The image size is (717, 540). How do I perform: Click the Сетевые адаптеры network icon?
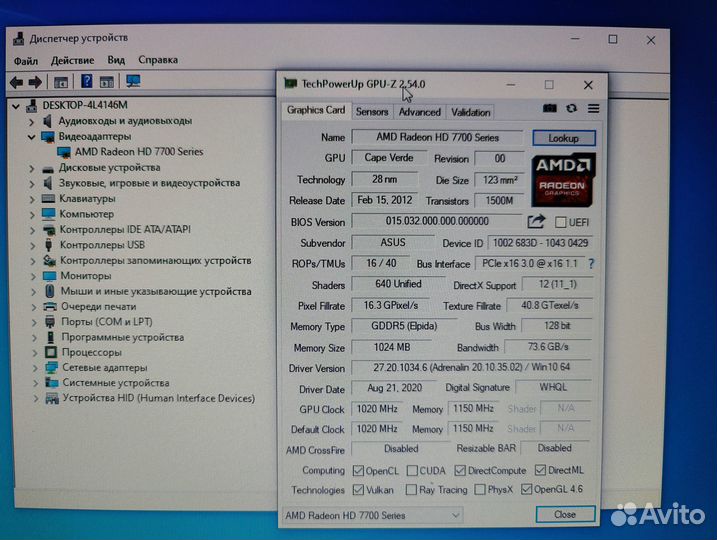(51, 368)
